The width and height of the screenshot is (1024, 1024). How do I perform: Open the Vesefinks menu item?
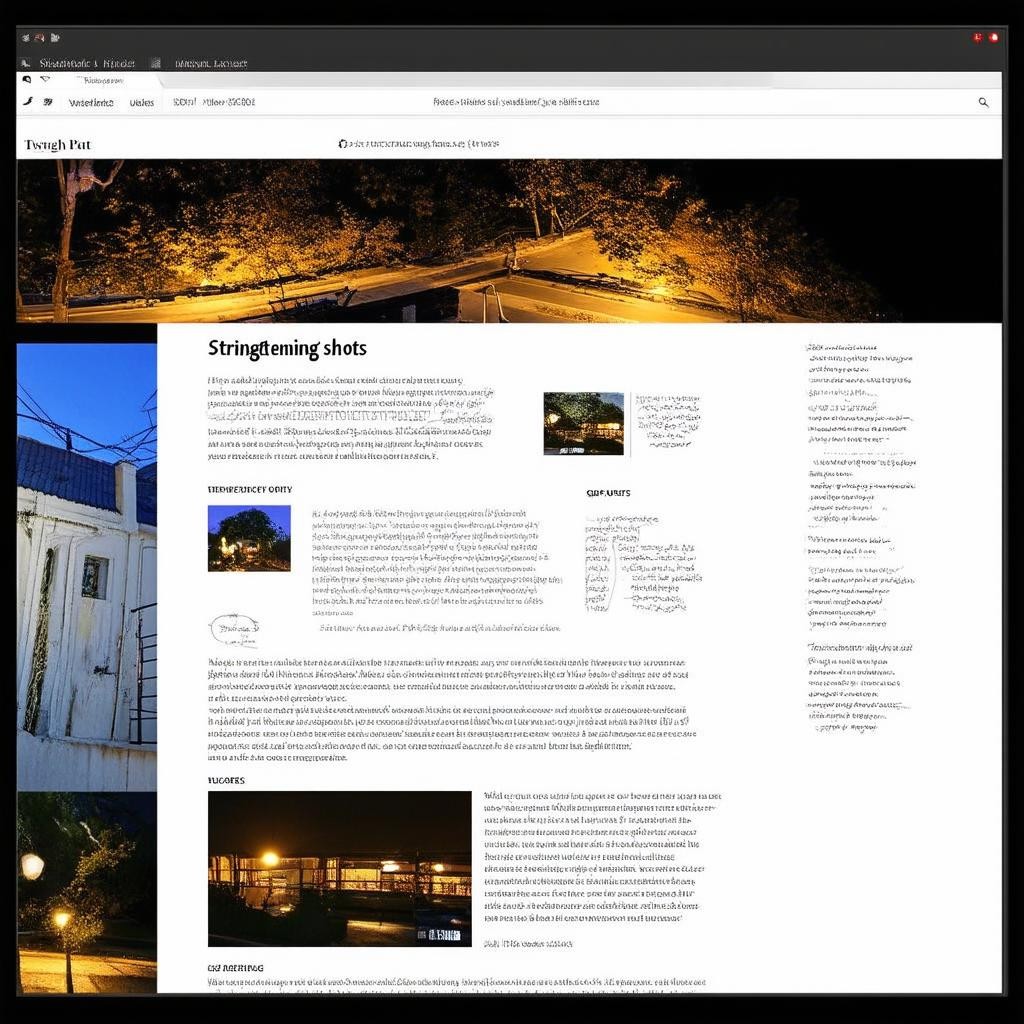click(91, 102)
